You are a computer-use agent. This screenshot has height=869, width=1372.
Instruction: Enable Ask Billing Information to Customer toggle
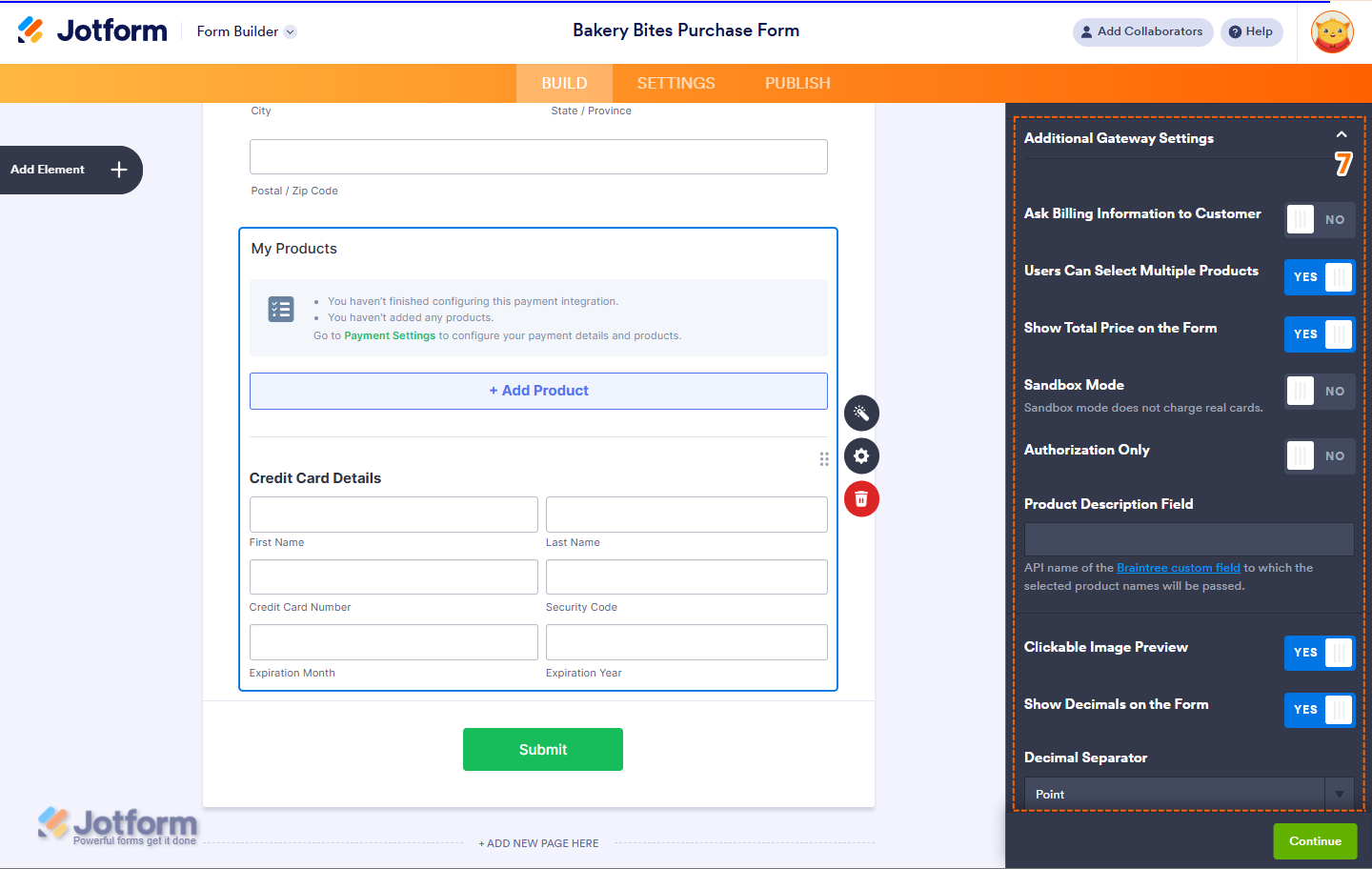click(x=1320, y=219)
